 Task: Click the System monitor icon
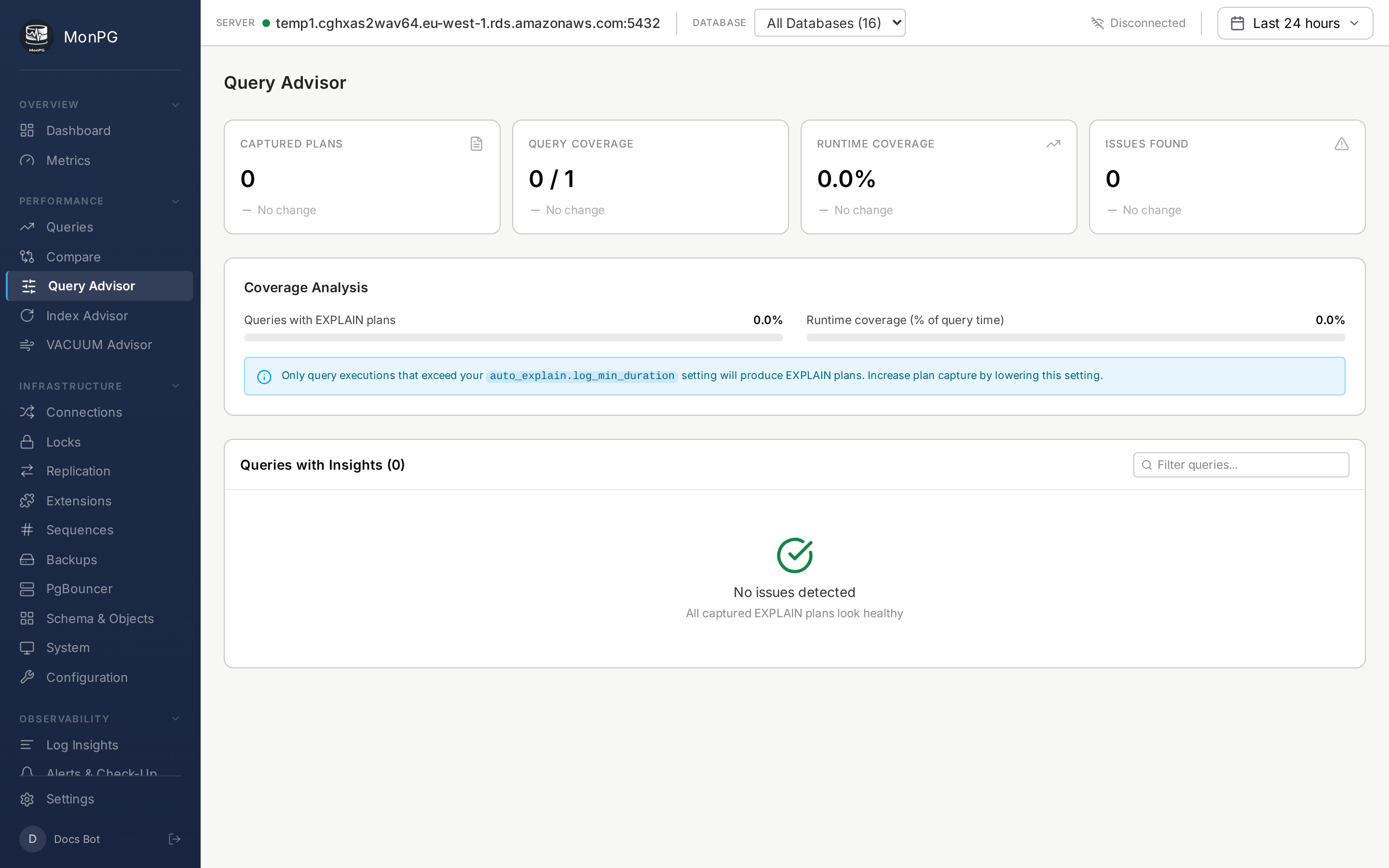(x=27, y=648)
